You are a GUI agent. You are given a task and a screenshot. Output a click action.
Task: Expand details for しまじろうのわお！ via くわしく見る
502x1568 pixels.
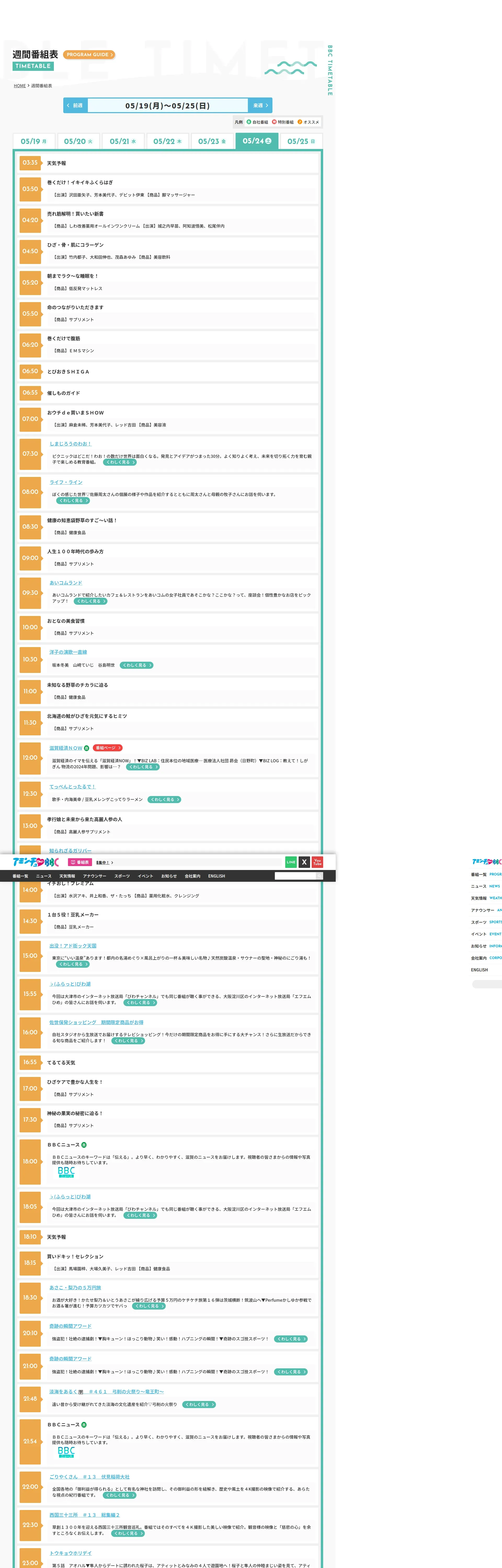click(x=119, y=462)
